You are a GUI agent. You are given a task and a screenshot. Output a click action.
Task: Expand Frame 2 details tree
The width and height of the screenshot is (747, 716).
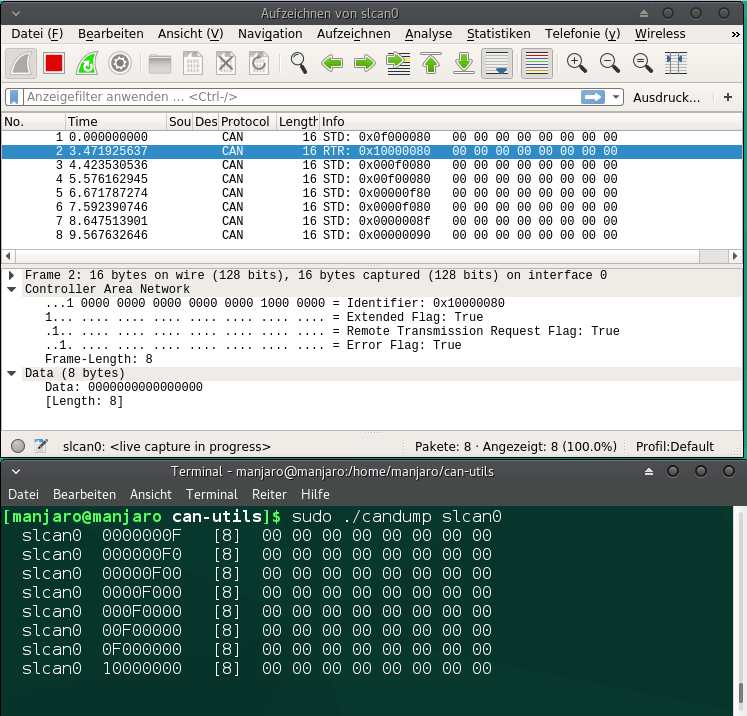11,275
